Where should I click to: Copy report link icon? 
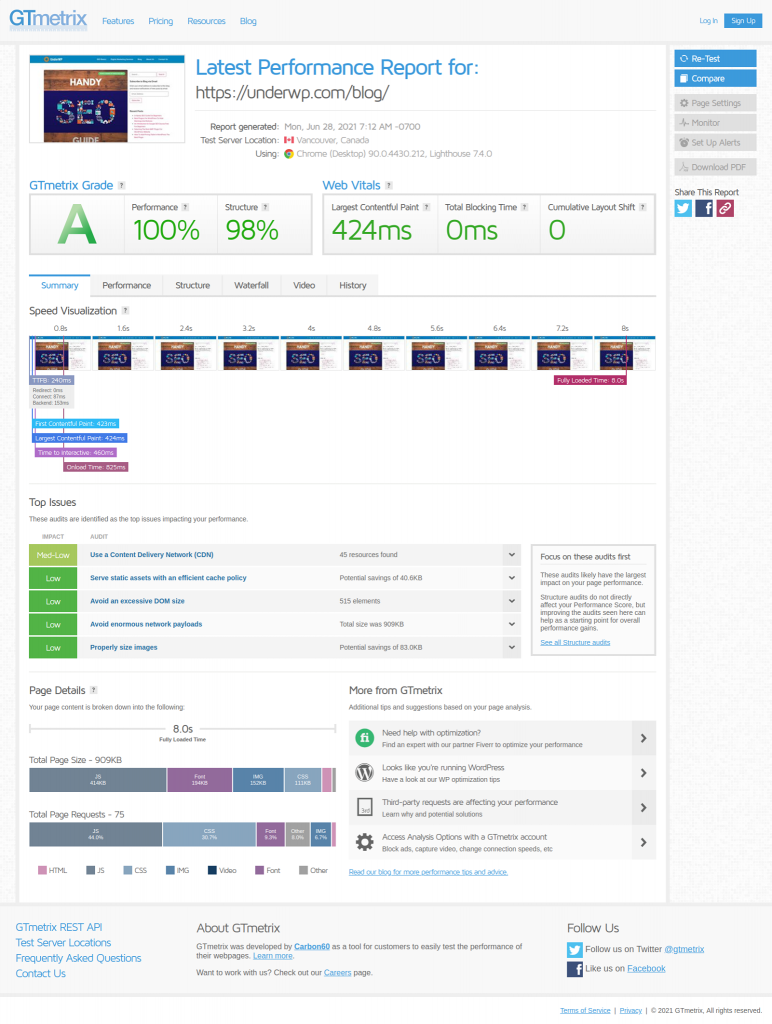click(x=725, y=208)
